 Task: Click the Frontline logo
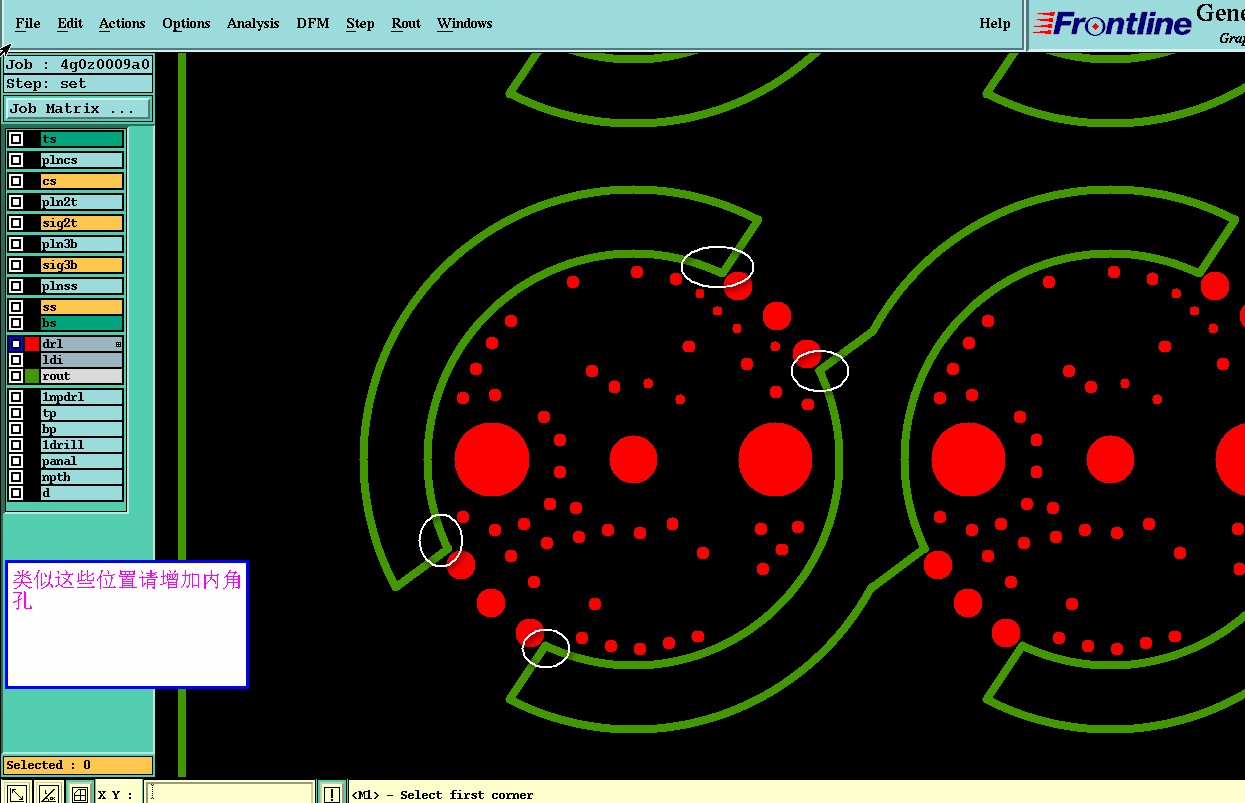[1112, 24]
